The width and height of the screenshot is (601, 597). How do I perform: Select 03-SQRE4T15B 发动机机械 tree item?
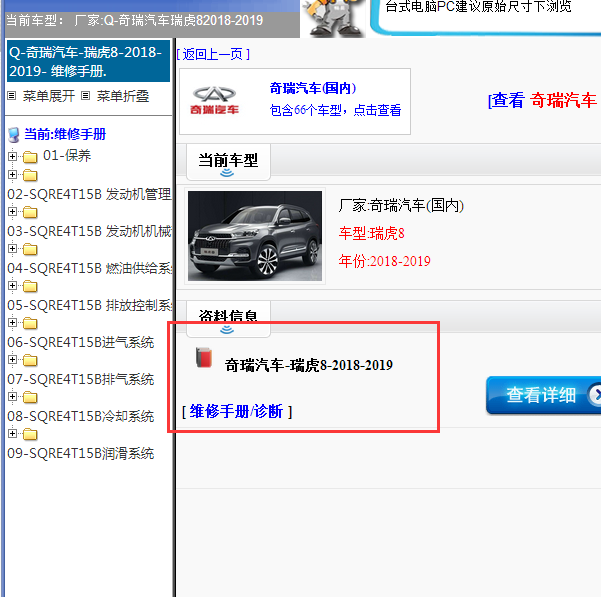point(89,231)
